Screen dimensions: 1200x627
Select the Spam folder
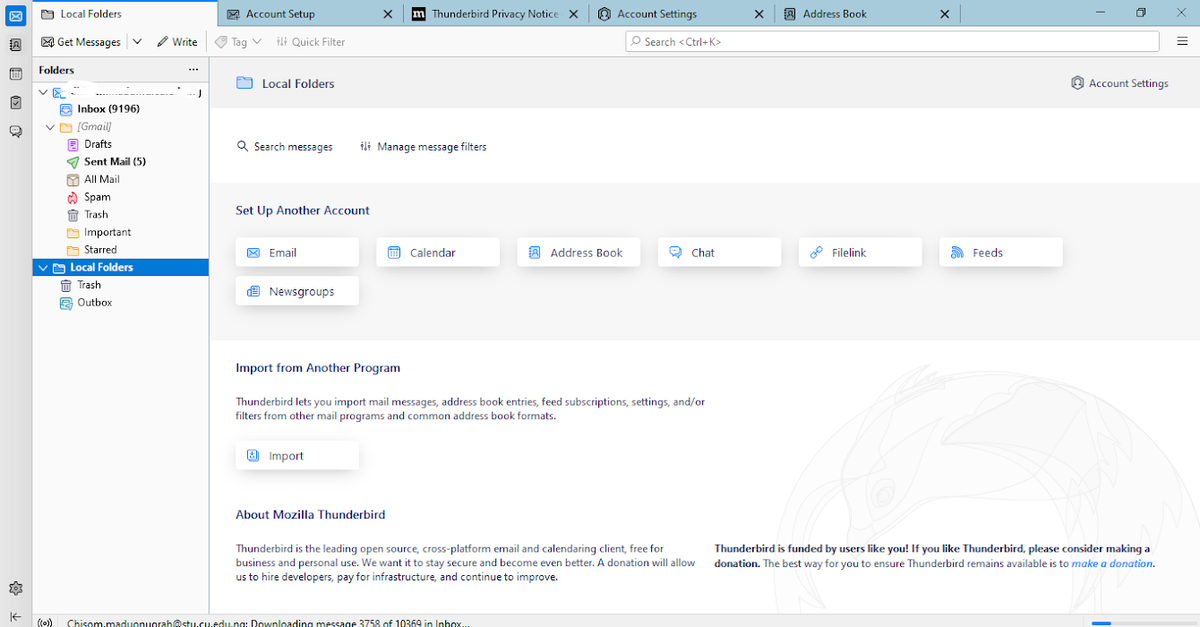click(x=96, y=196)
